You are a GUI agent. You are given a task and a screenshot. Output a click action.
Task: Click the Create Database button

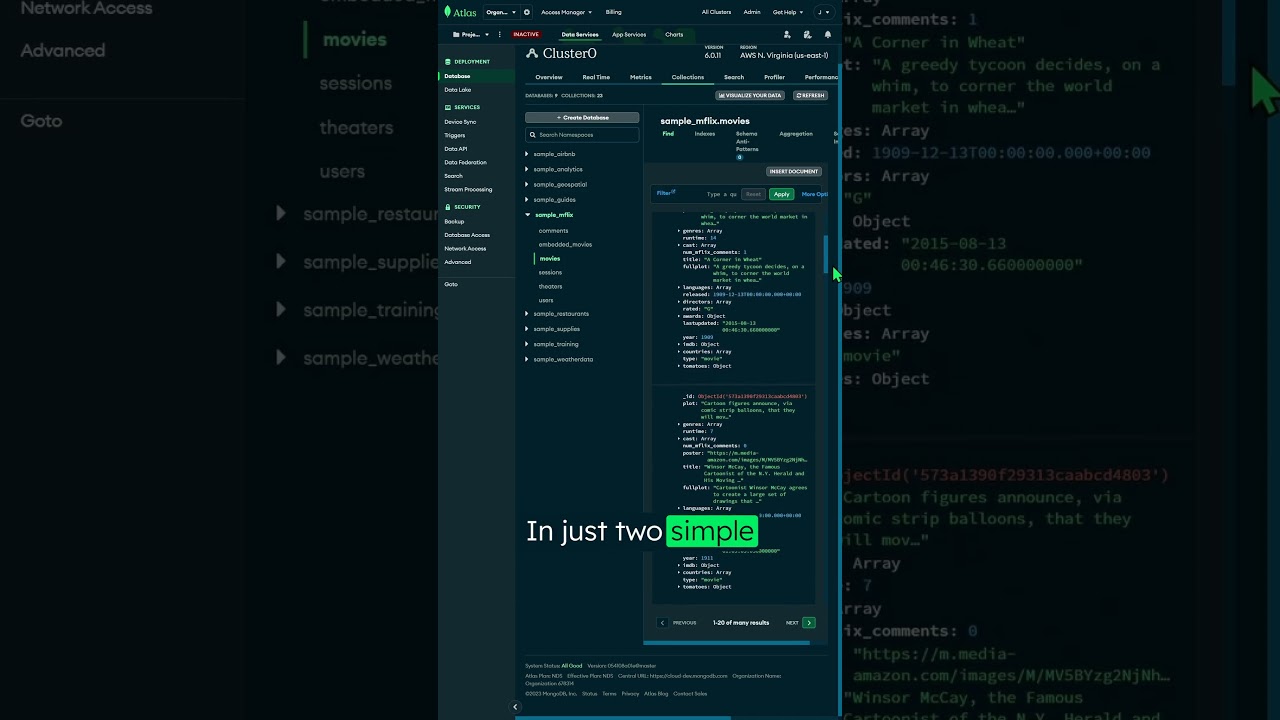582,118
